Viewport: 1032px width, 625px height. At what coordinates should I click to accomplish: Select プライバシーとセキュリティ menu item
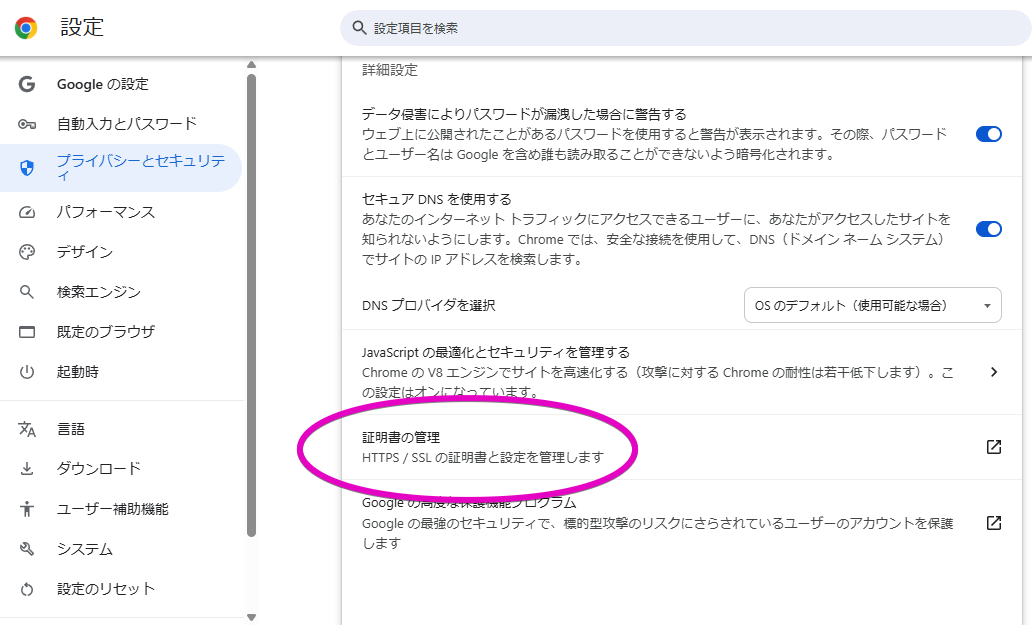coord(122,168)
